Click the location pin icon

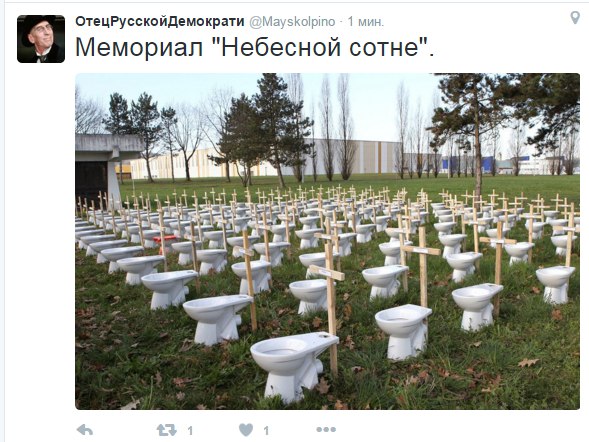click(575, 18)
